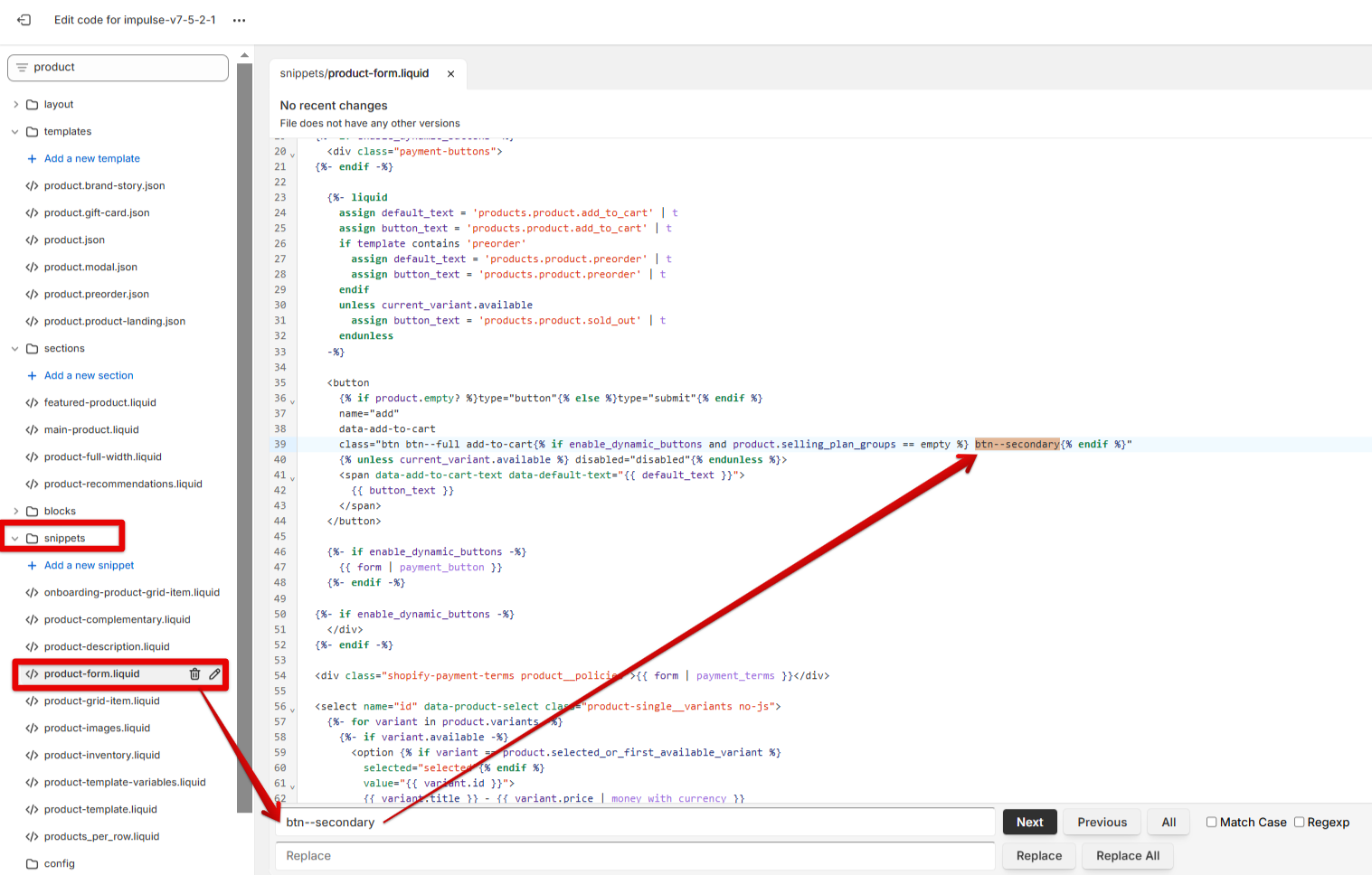
Task: Expand the blocks folder
Action: pos(15,512)
